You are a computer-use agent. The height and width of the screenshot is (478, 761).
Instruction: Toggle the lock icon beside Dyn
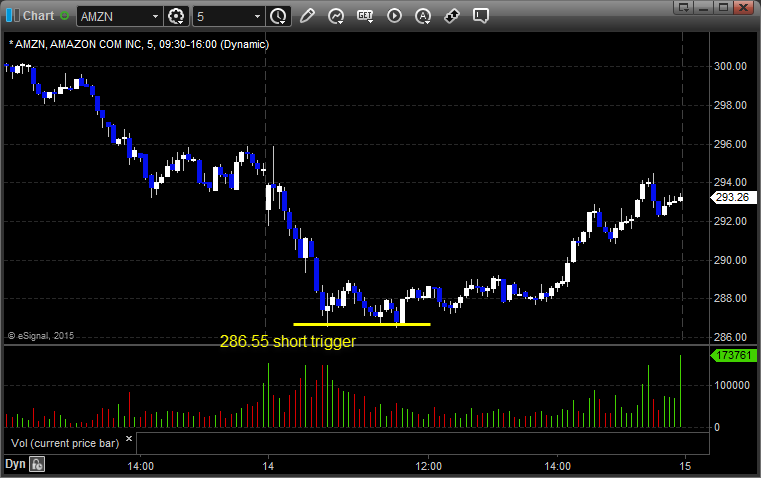(37, 464)
